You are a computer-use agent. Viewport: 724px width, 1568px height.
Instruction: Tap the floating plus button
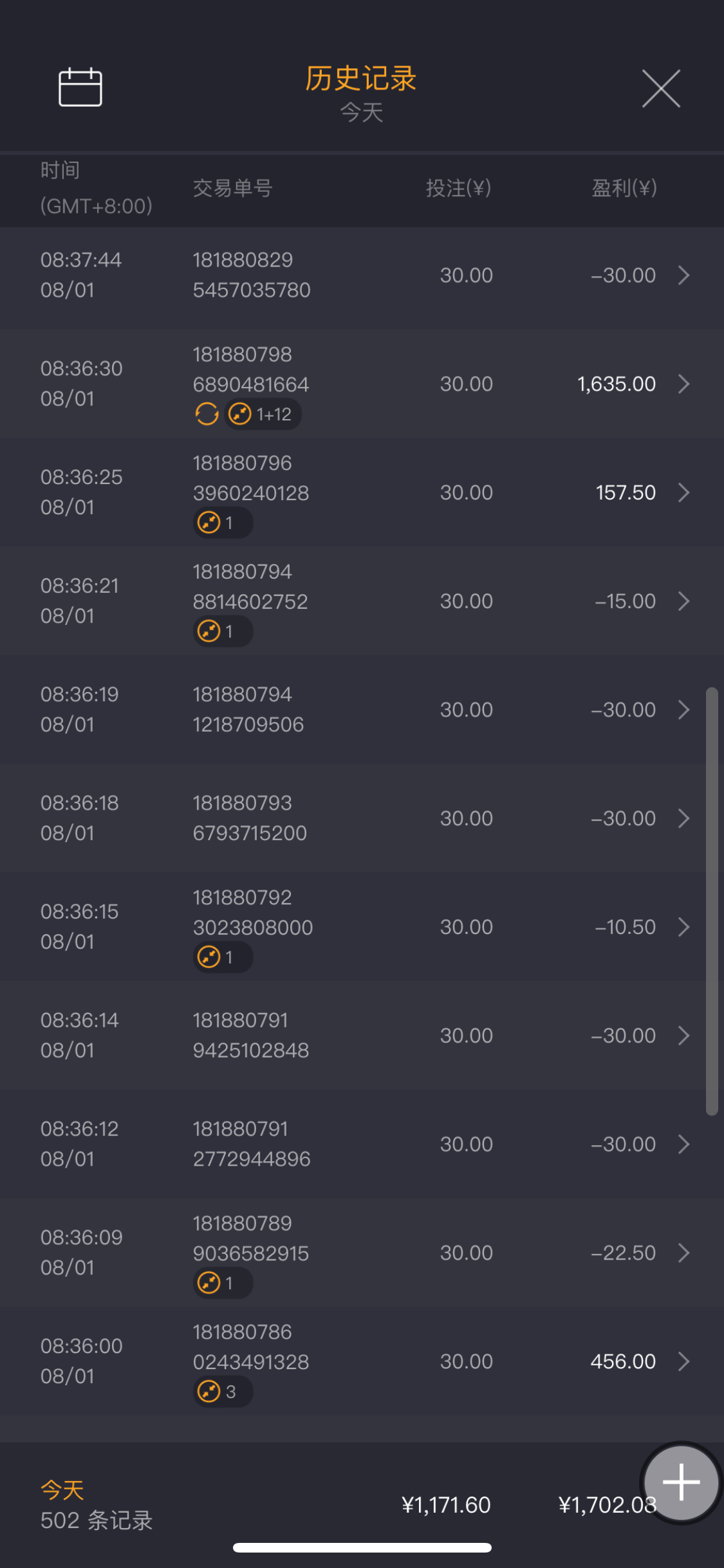pyautogui.click(x=681, y=1482)
